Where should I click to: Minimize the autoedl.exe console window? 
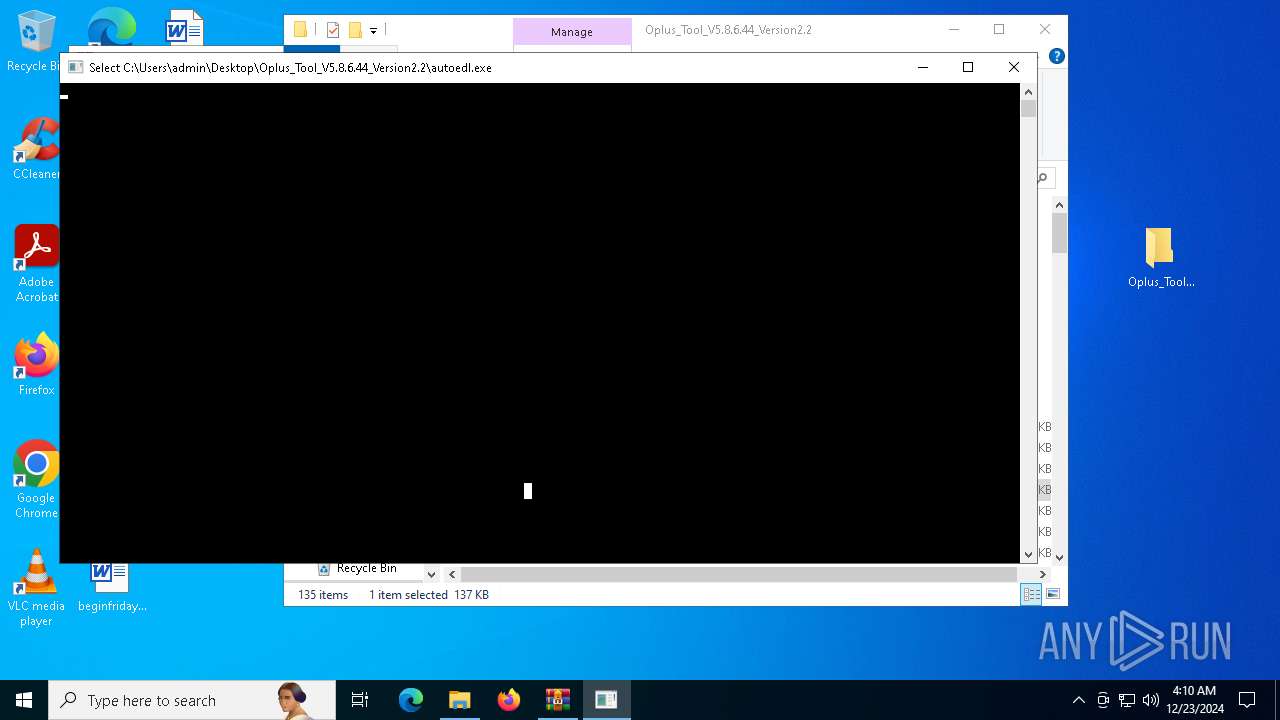coord(923,67)
